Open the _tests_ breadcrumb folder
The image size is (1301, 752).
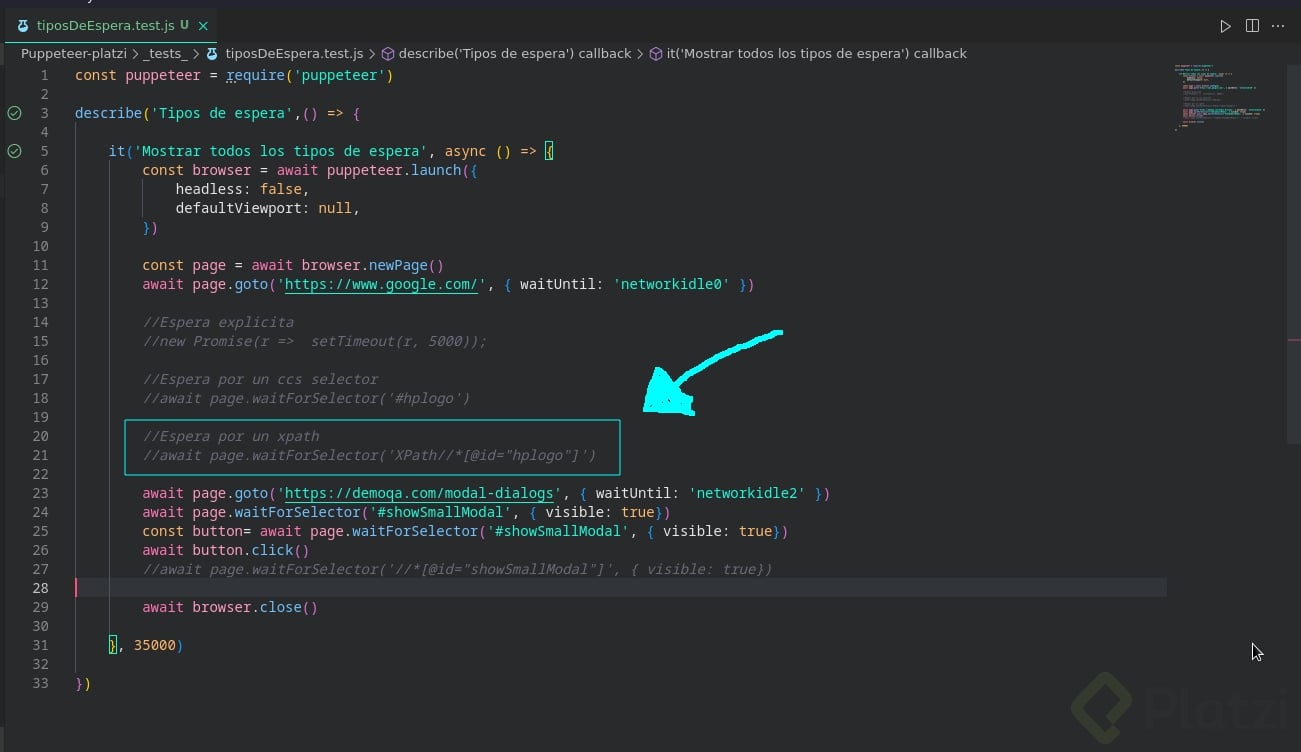click(165, 54)
